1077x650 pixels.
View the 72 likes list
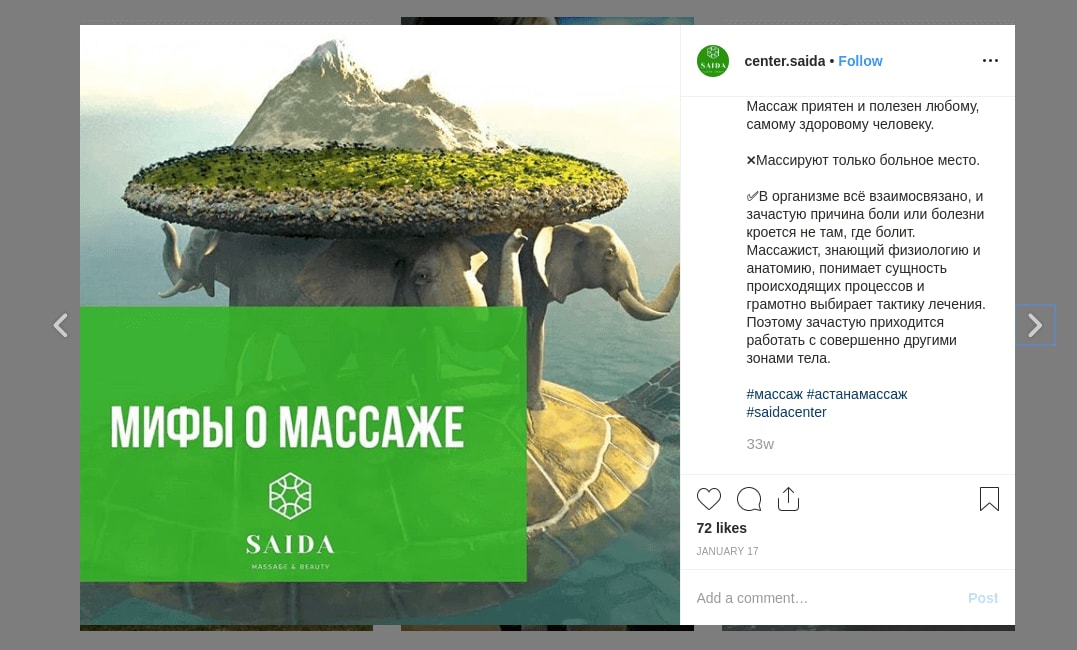click(721, 528)
